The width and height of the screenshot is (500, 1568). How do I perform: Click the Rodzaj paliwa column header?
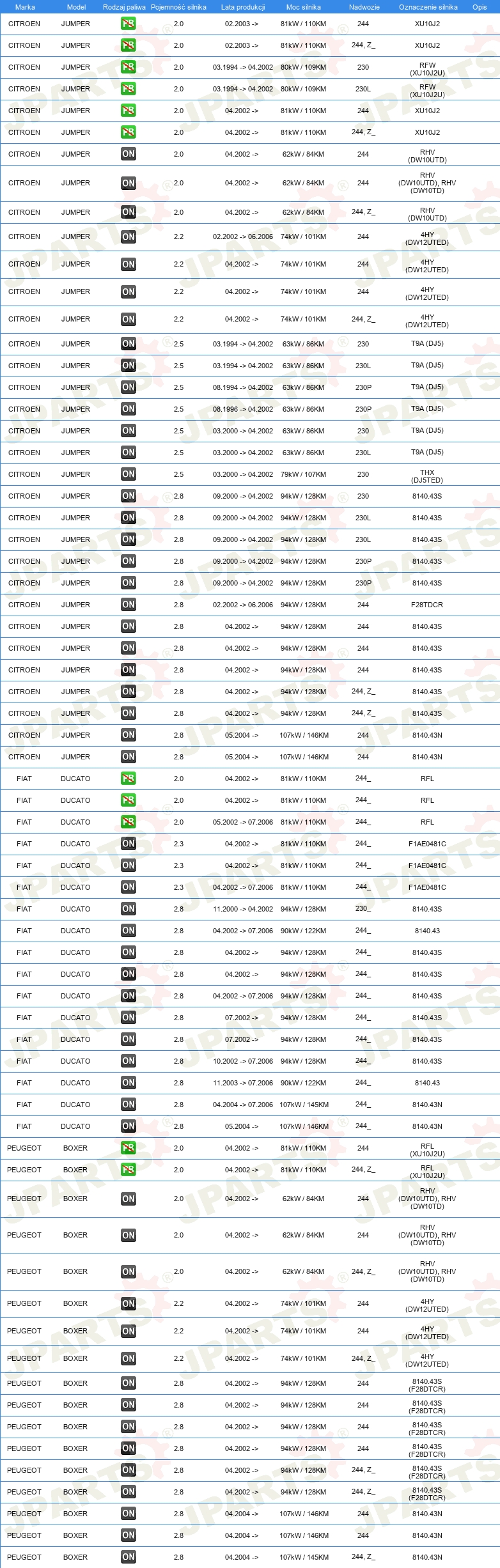tap(124, 7)
